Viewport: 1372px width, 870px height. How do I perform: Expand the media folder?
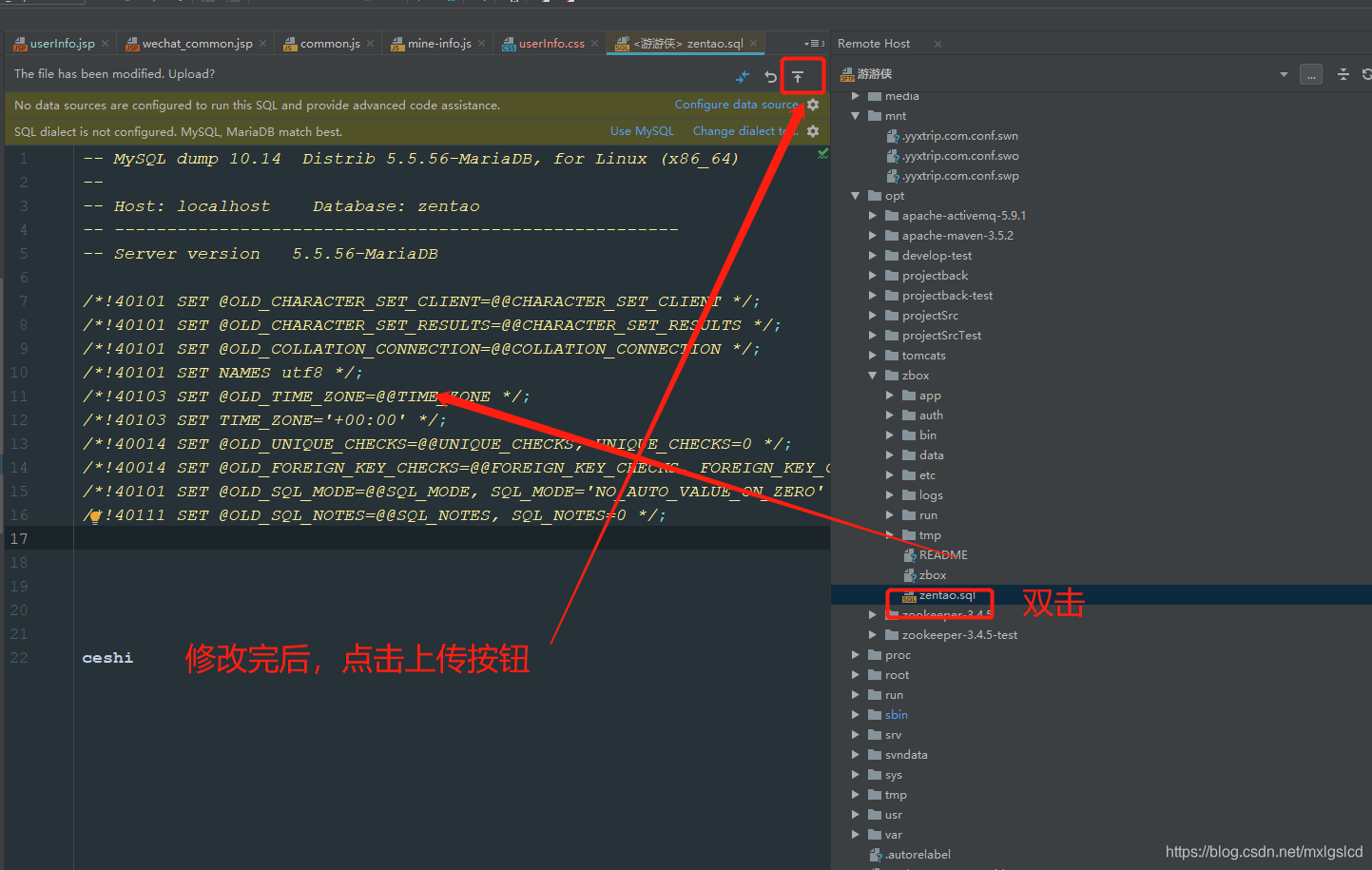(856, 96)
